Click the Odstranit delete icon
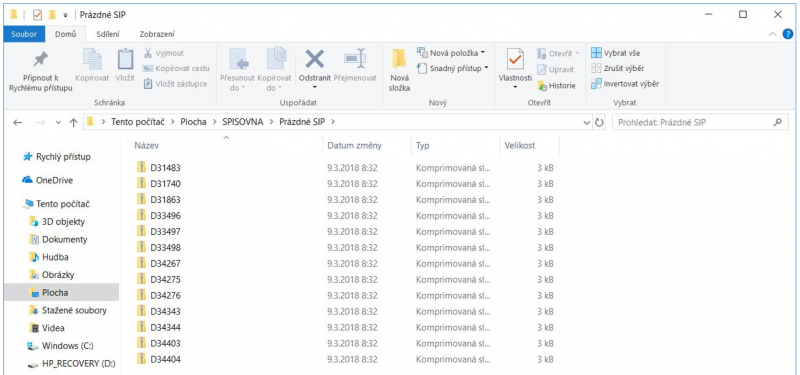 (x=314, y=59)
